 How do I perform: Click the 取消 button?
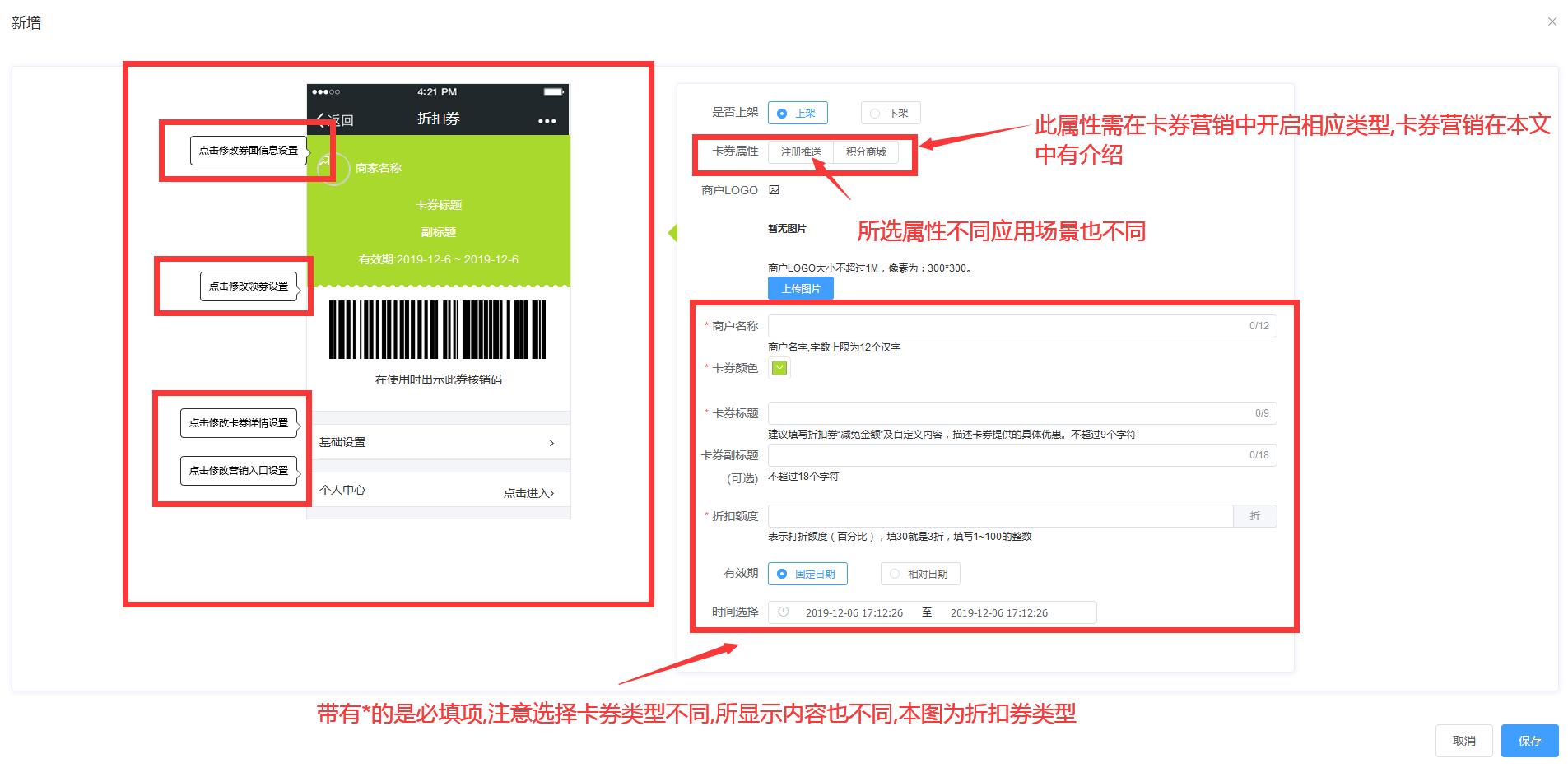pos(1463,741)
